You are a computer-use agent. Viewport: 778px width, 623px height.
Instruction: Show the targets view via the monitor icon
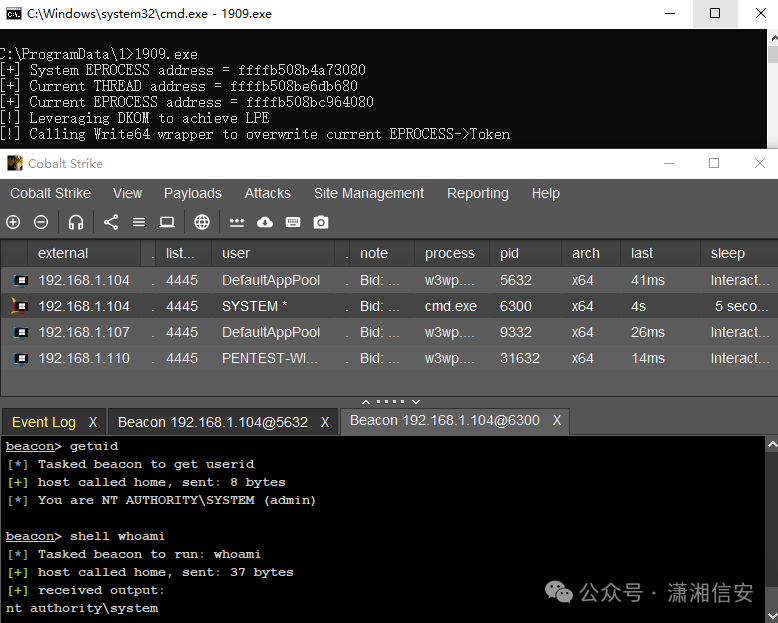(x=167, y=222)
